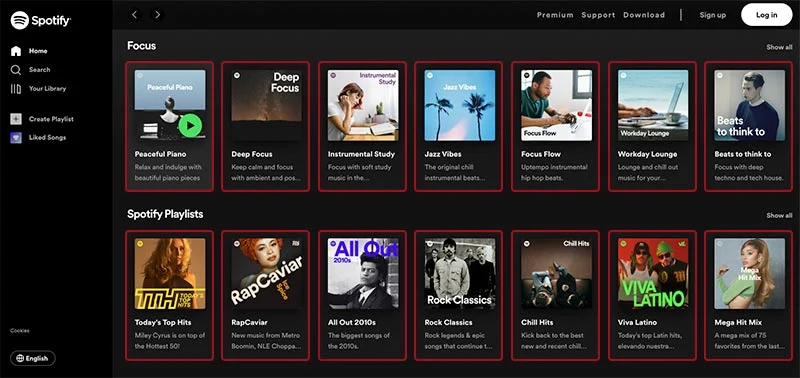Select Search in the sidebar
The width and height of the screenshot is (800, 378).
(x=40, y=70)
